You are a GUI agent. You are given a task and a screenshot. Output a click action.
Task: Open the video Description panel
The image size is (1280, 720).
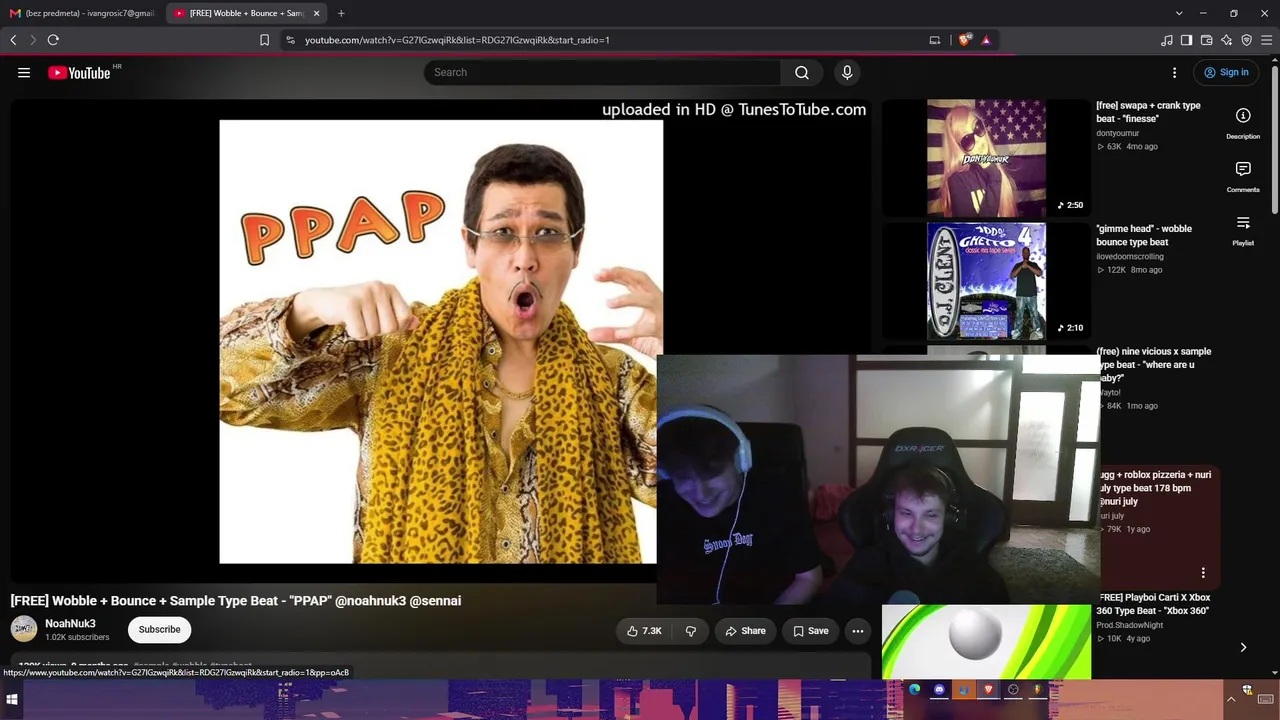coord(1243,123)
